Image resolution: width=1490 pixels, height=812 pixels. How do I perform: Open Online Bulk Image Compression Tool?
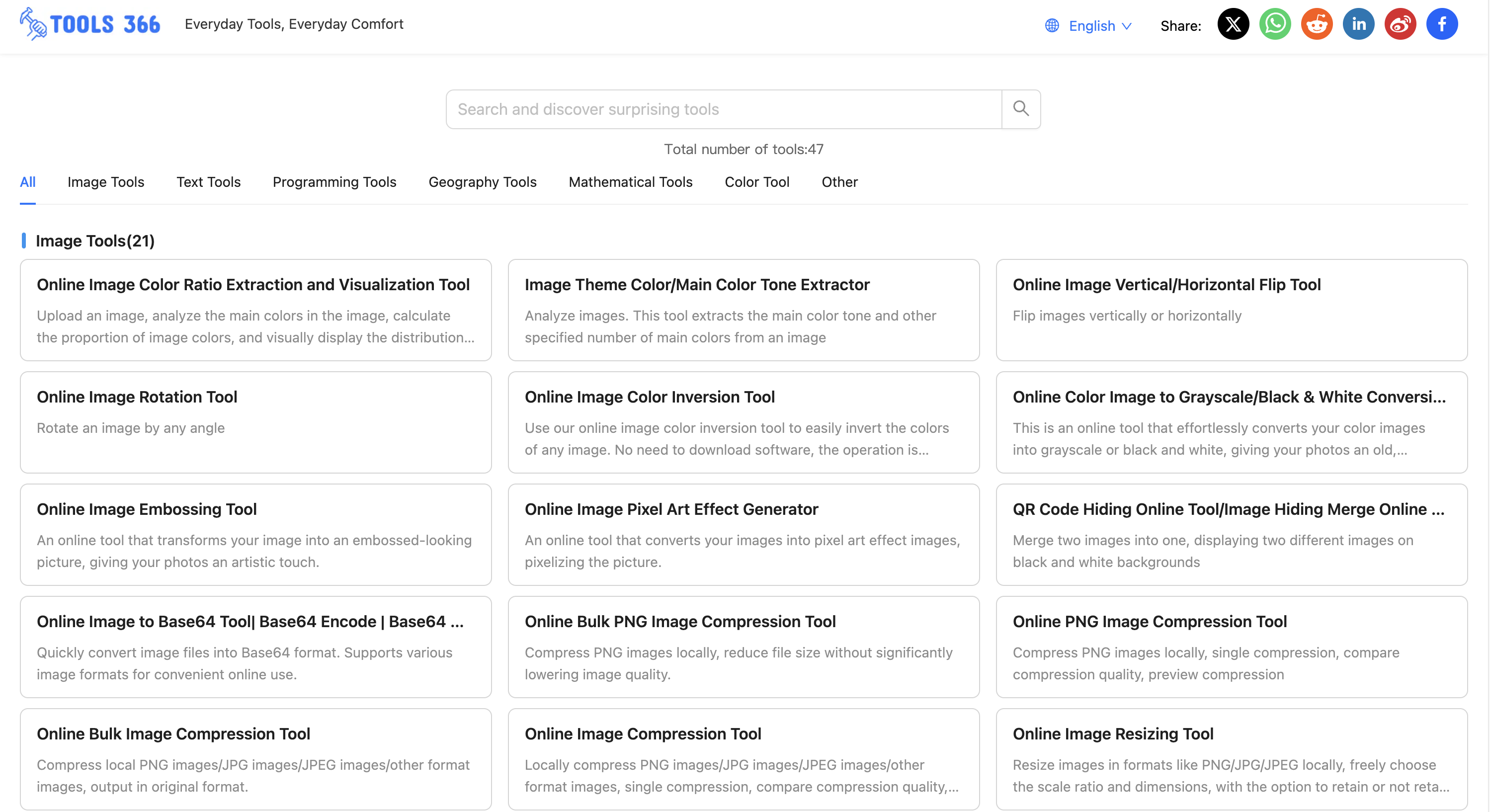pyautogui.click(x=255, y=759)
